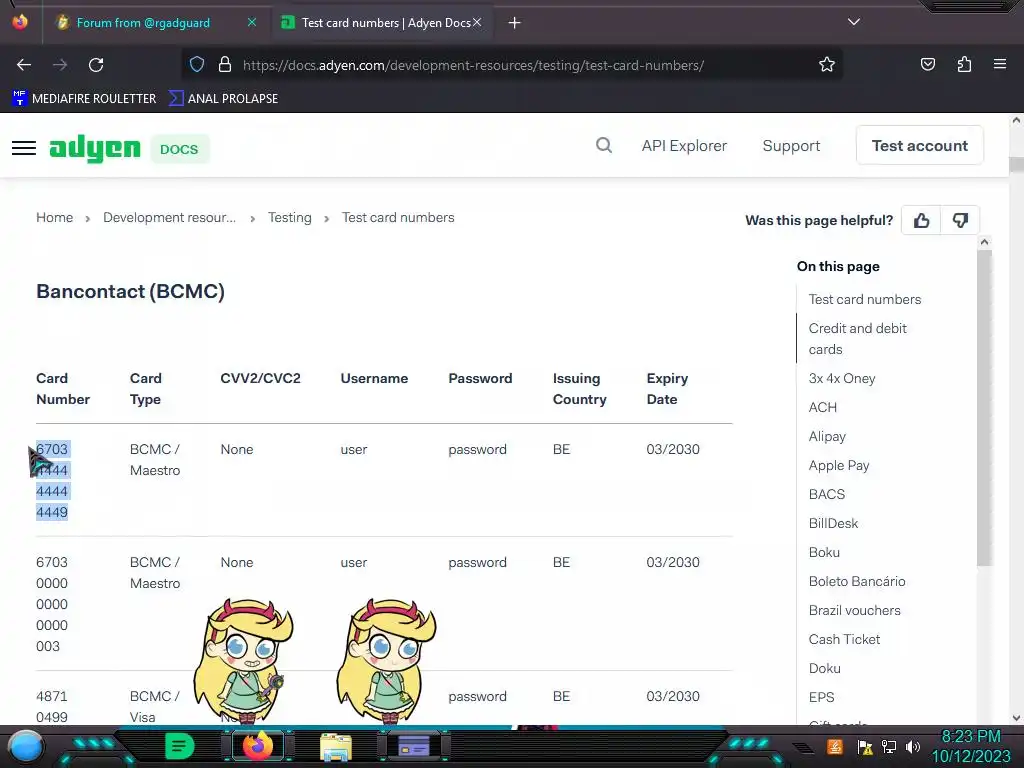This screenshot has width=1024, height=768.
Task: Click the browser address bar URL
Action: (x=473, y=65)
